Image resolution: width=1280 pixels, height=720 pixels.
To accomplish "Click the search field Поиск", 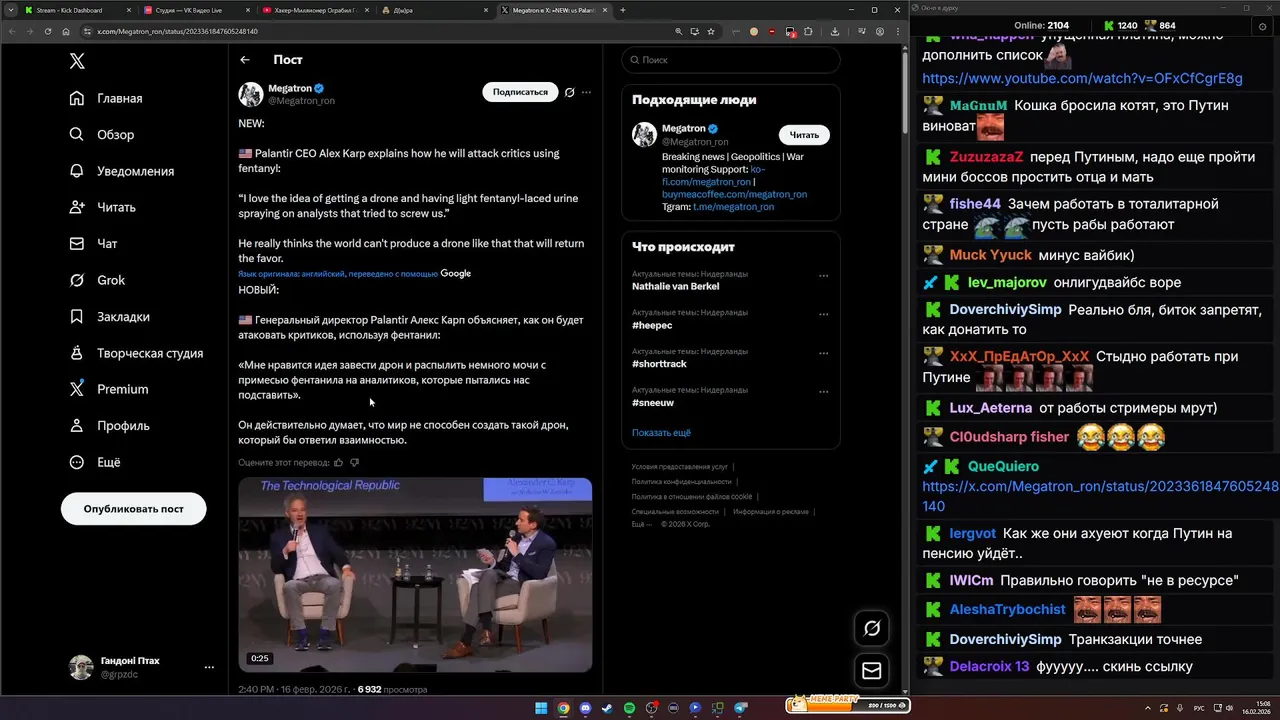I will [731, 60].
